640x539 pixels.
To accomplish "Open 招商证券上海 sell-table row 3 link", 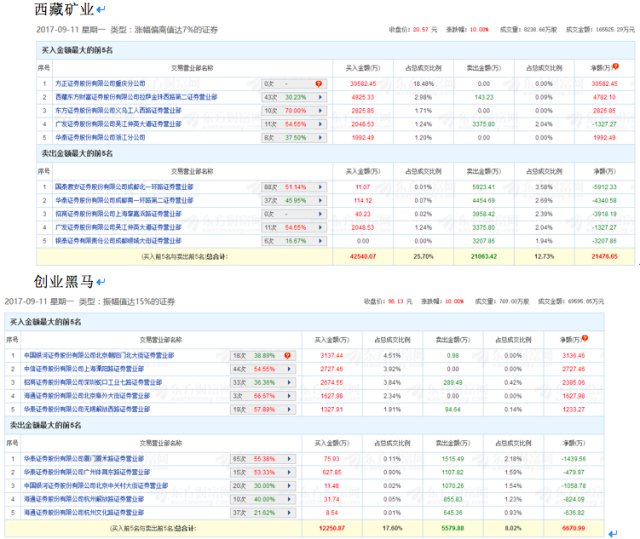I will [x=118, y=214].
